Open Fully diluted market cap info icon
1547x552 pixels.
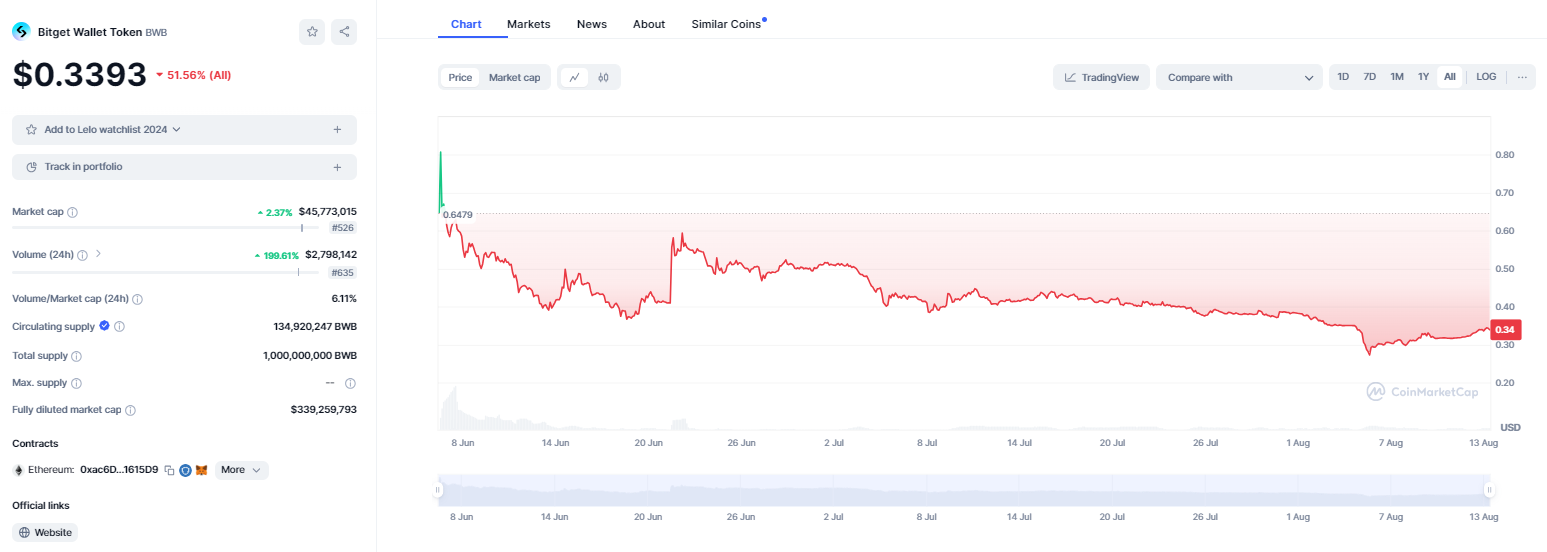pos(131,410)
